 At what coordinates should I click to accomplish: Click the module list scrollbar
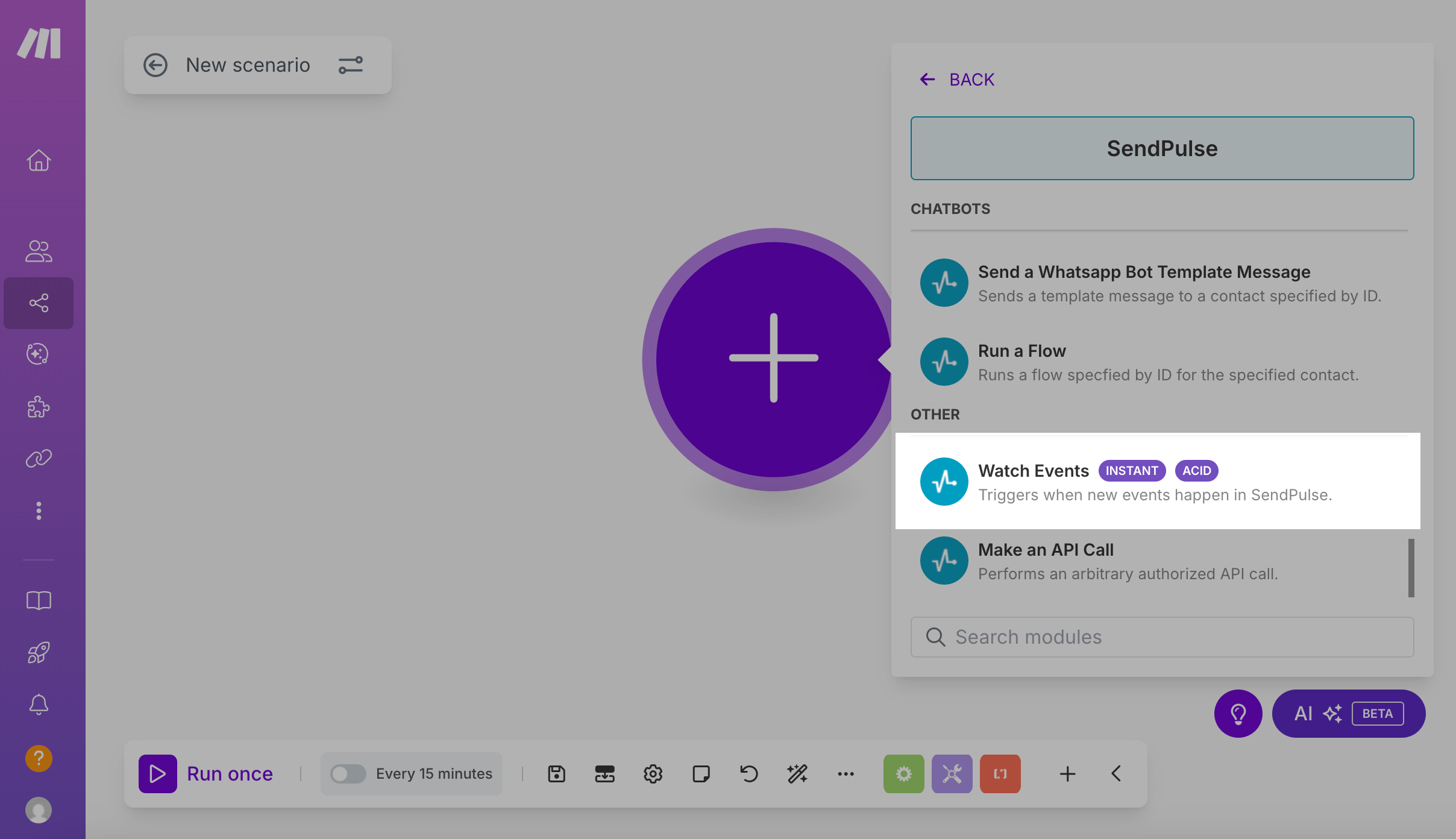[1411, 567]
